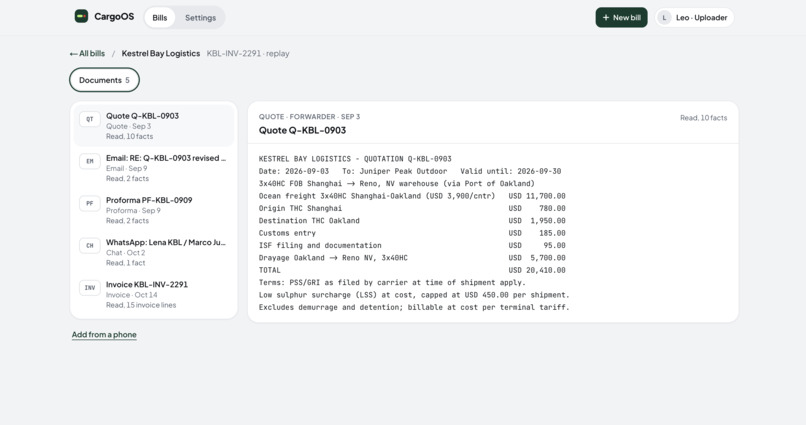Click the ISF filing and documentation line
This screenshot has height=425, width=806.
412,246
